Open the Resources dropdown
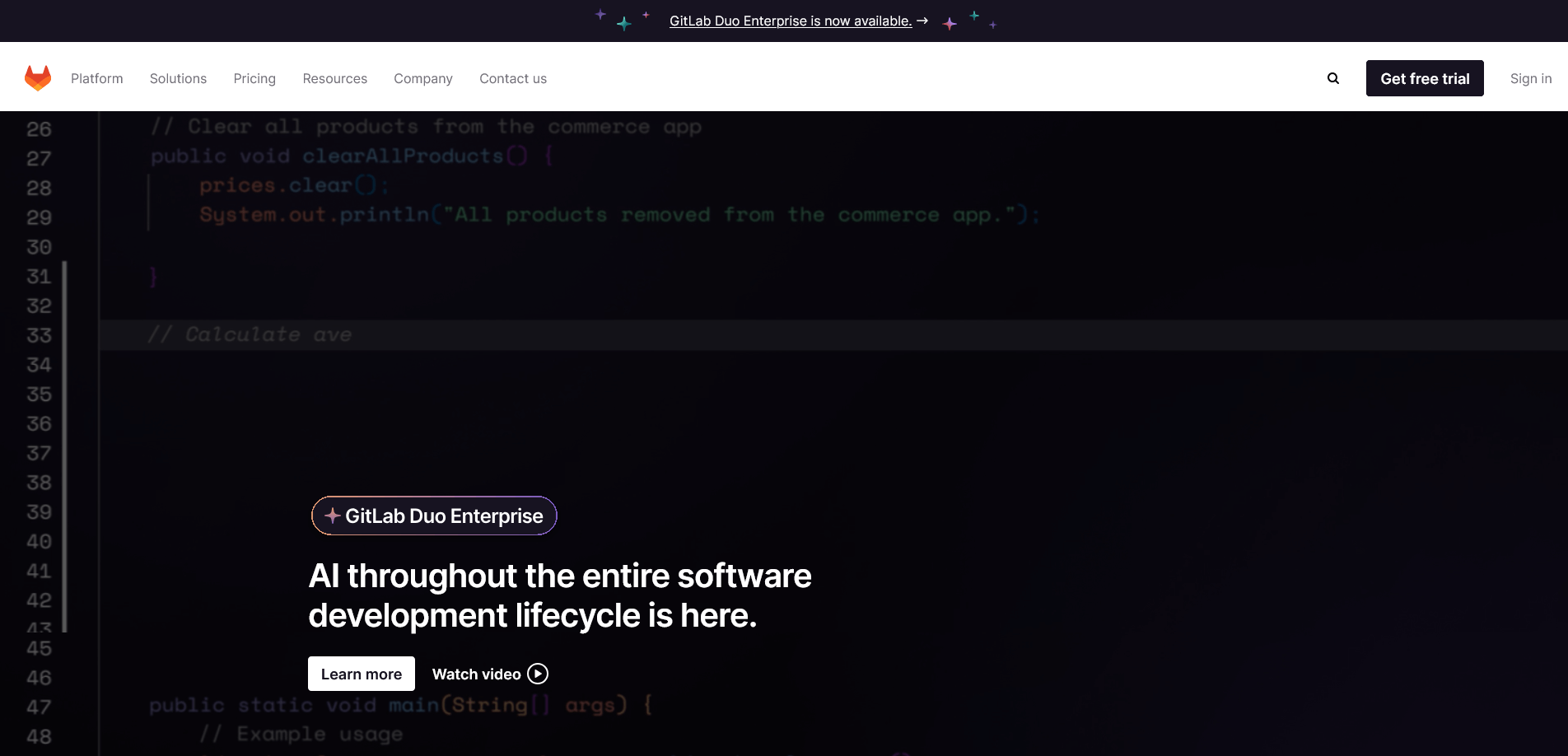Screen dimensions: 1568x756 334,78
